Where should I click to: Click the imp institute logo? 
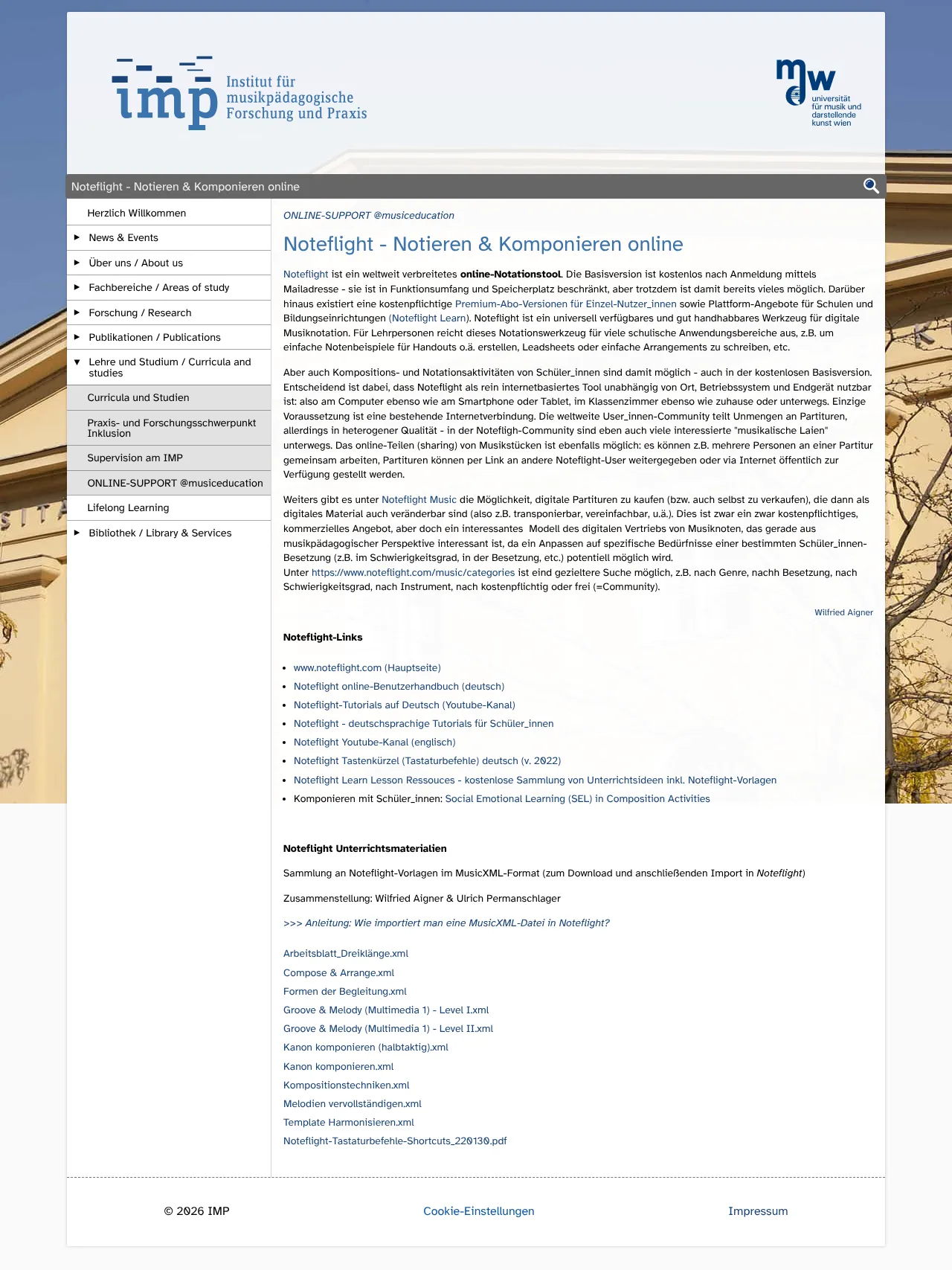(239, 94)
